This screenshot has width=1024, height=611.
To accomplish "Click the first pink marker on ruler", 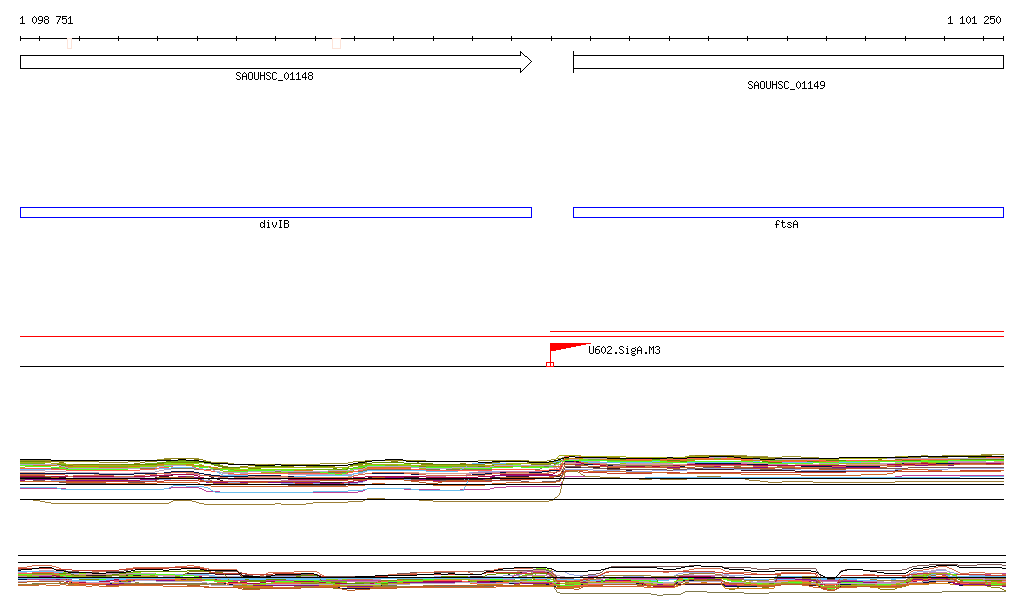I will (x=69, y=44).
